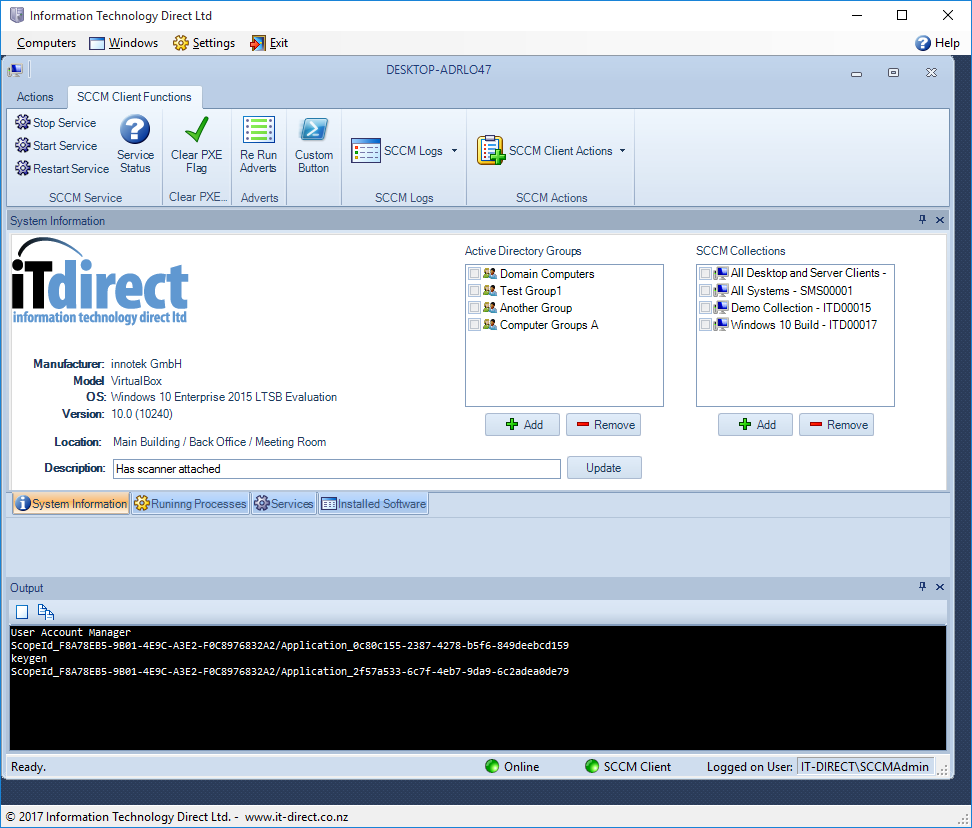Select the Demo Collection - ITD00015 checkbox
Screen dimensions: 972x828
[x=706, y=308]
